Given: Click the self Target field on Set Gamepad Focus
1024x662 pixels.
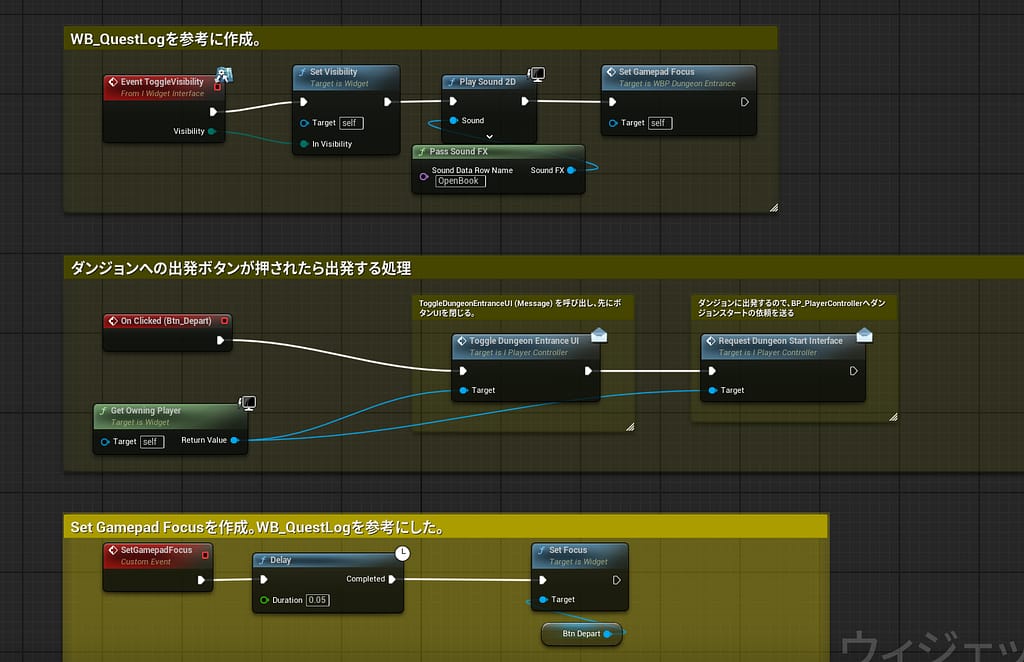Looking at the screenshot, I should 660,123.
